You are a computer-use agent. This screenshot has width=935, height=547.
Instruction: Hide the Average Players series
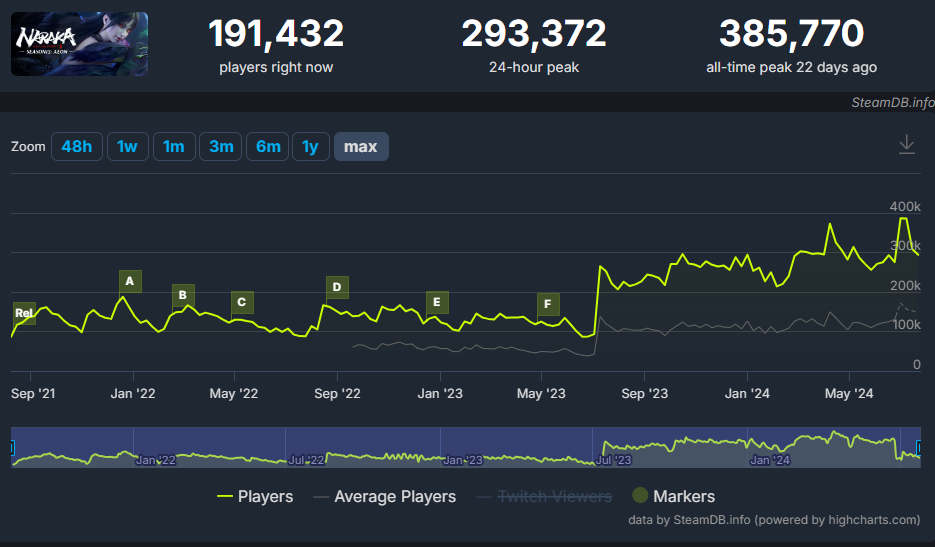tap(384, 496)
